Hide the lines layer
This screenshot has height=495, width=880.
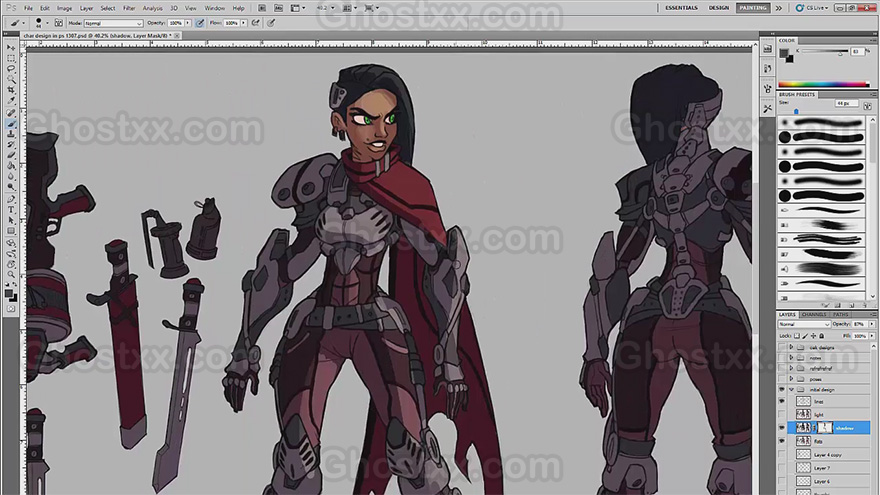tap(782, 401)
